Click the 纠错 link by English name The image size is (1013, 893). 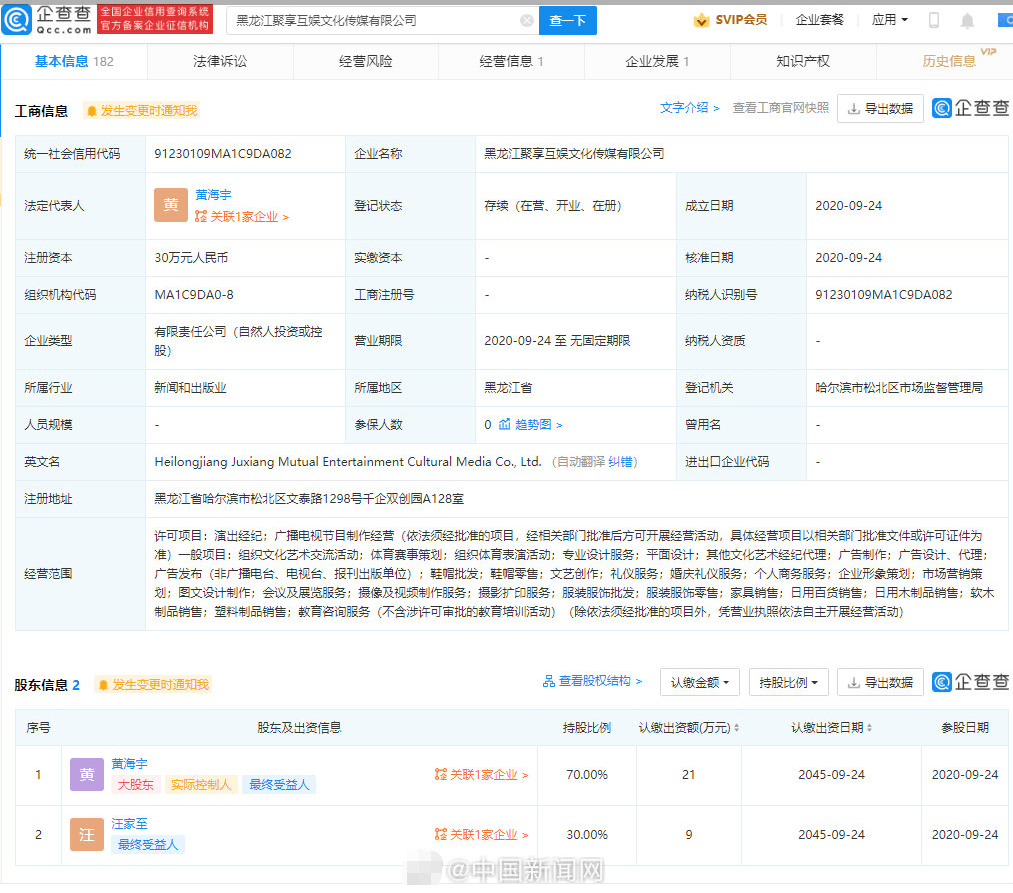pos(620,461)
